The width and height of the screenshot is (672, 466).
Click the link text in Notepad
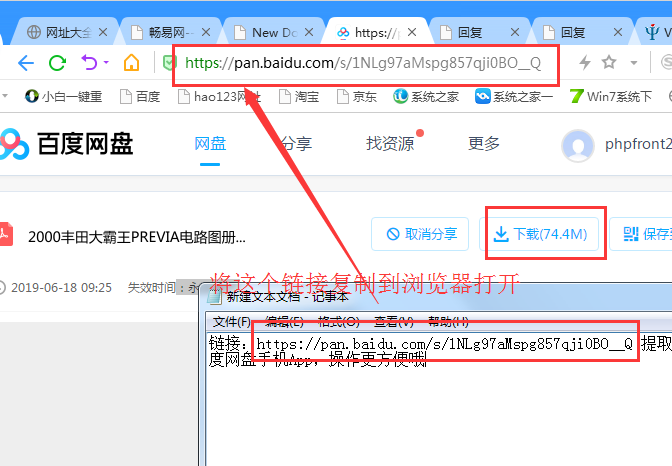(x=444, y=344)
